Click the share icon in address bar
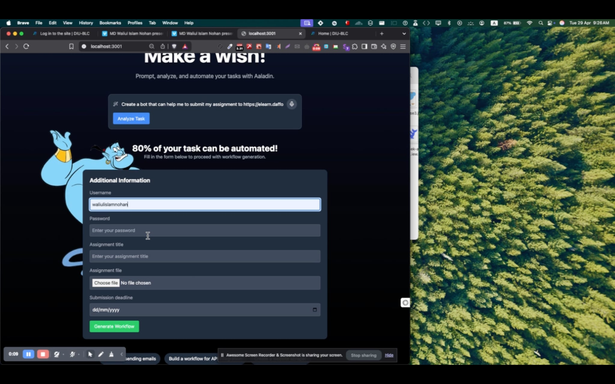 point(162,46)
